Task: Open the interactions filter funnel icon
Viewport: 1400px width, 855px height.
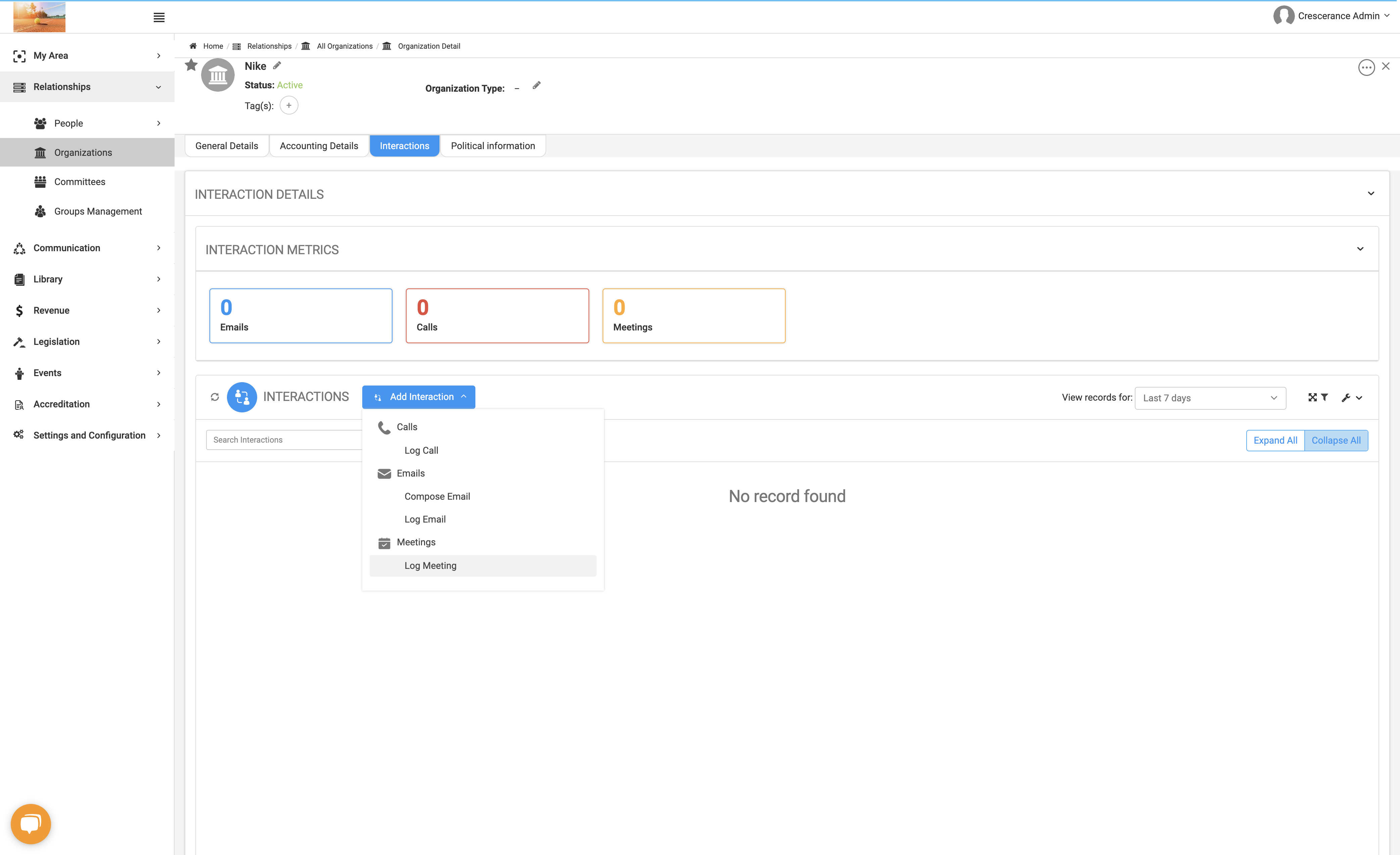Action: click(1324, 397)
